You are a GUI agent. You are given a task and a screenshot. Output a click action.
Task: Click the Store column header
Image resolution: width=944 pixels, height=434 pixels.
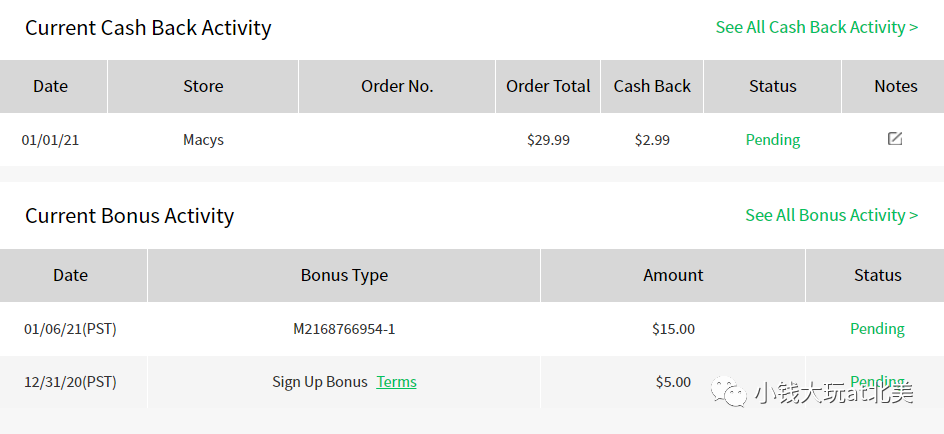pos(203,86)
